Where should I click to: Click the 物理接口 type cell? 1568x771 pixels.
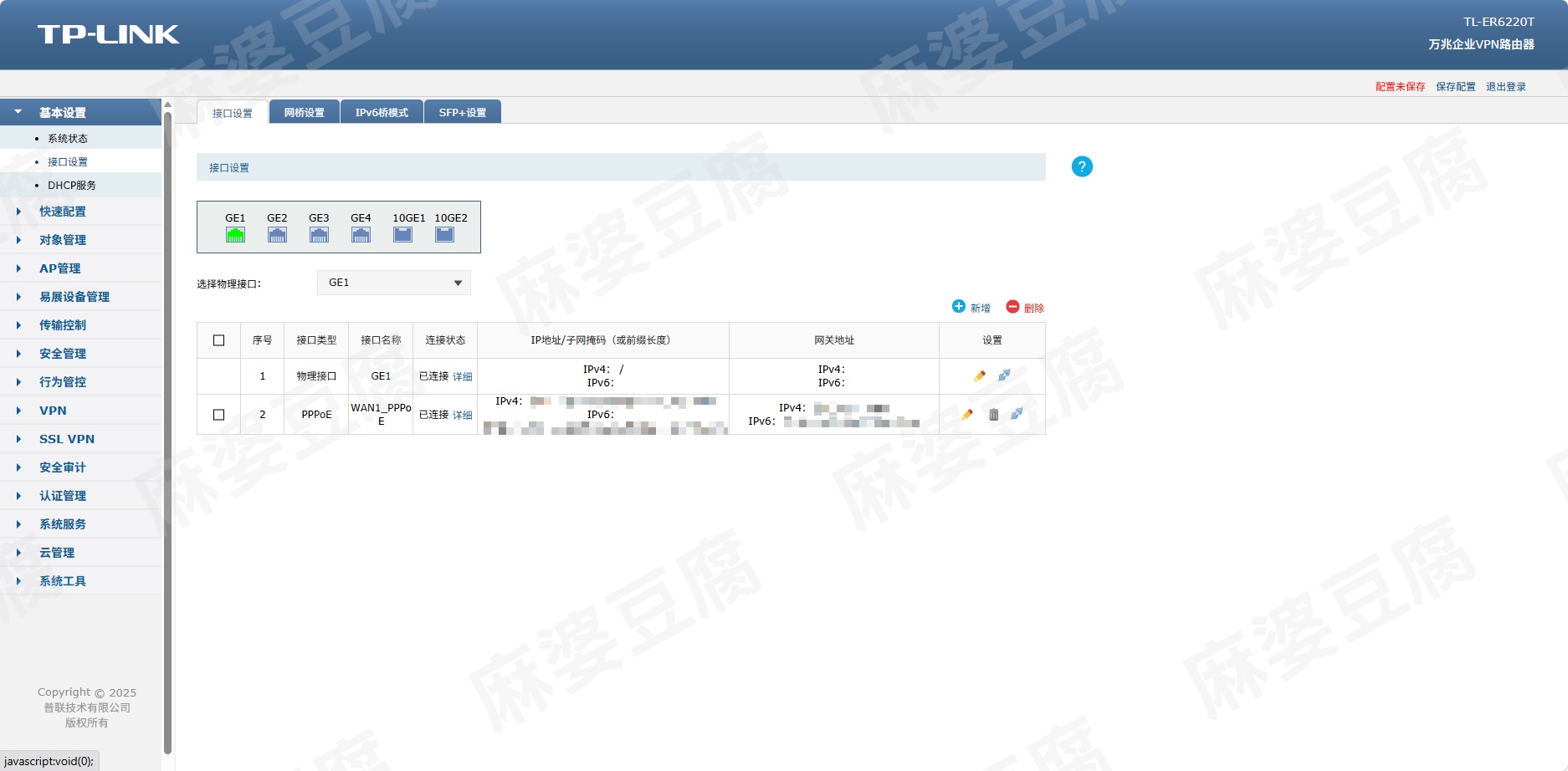[x=316, y=376]
